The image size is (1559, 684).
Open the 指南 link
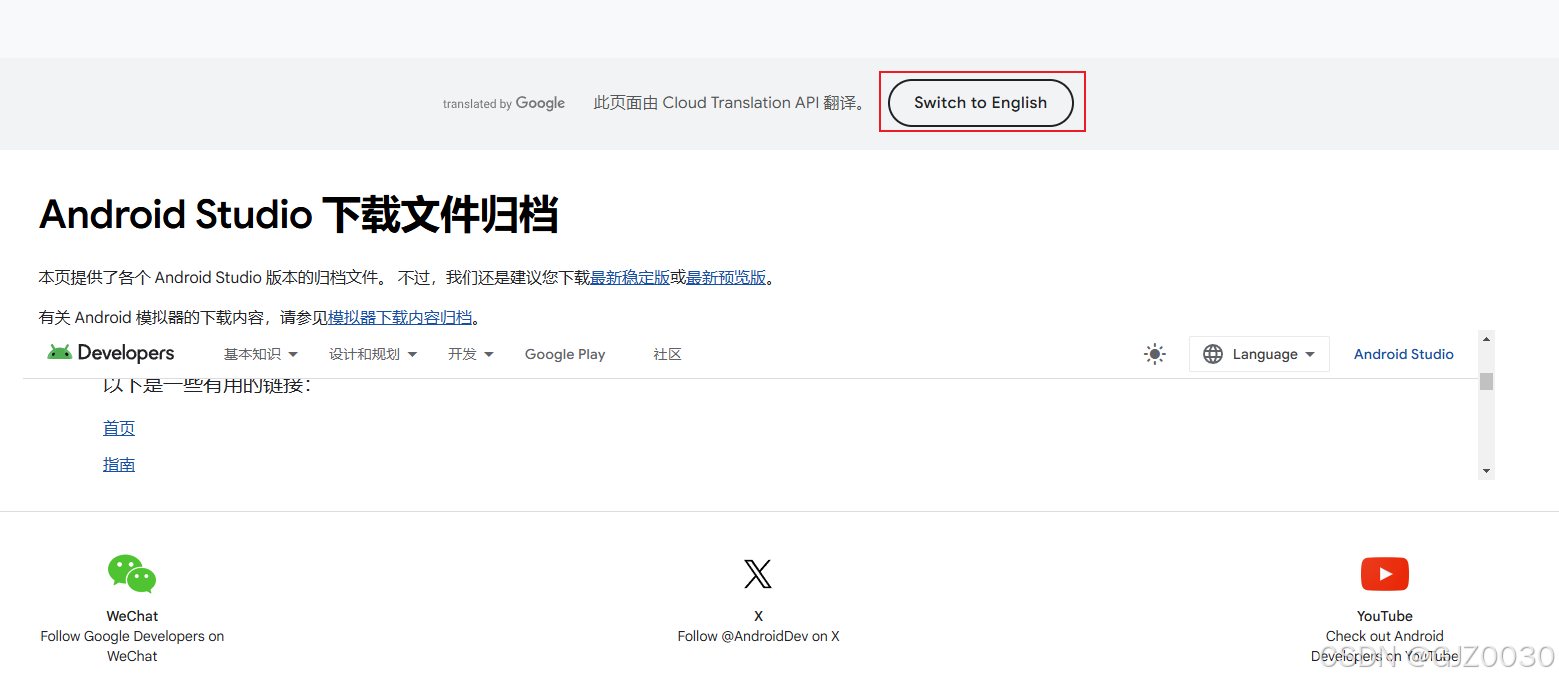coord(119,465)
